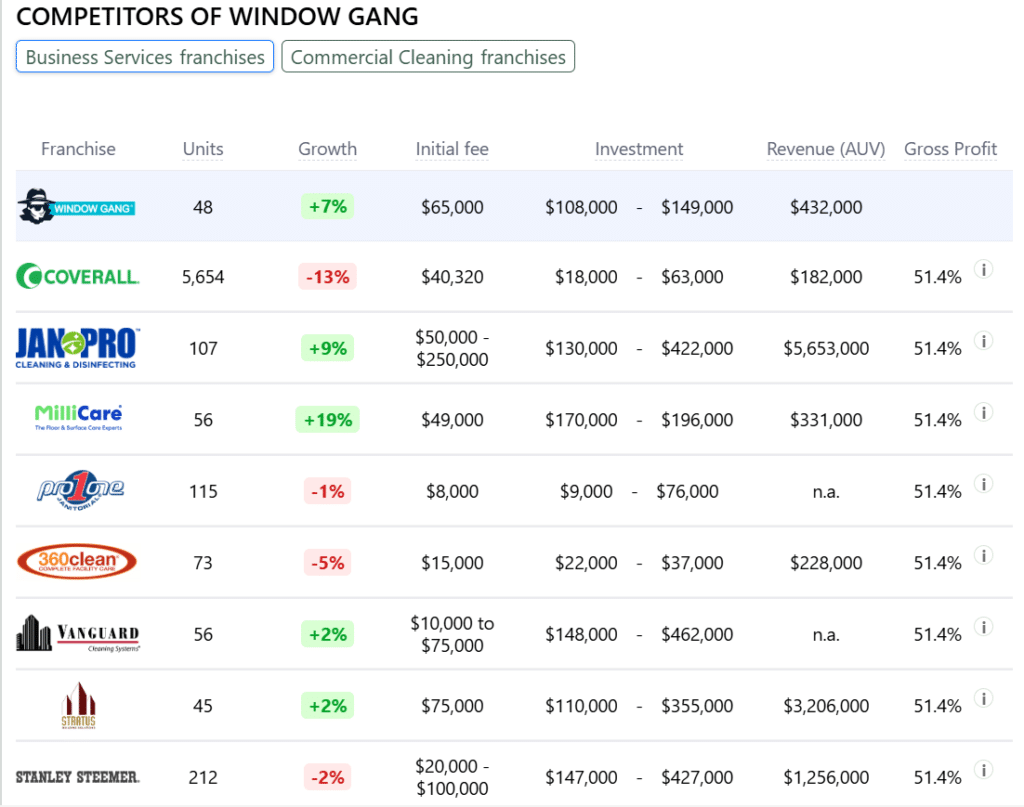Click the info icon in Vanguard row

984,627
